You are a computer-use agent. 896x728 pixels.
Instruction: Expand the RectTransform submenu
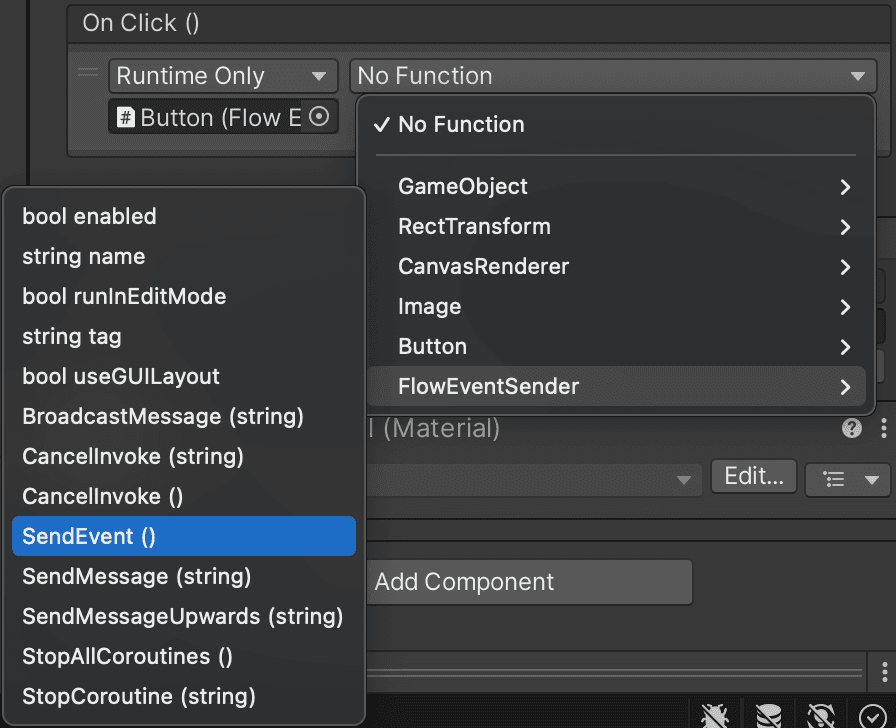(x=617, y=227)
